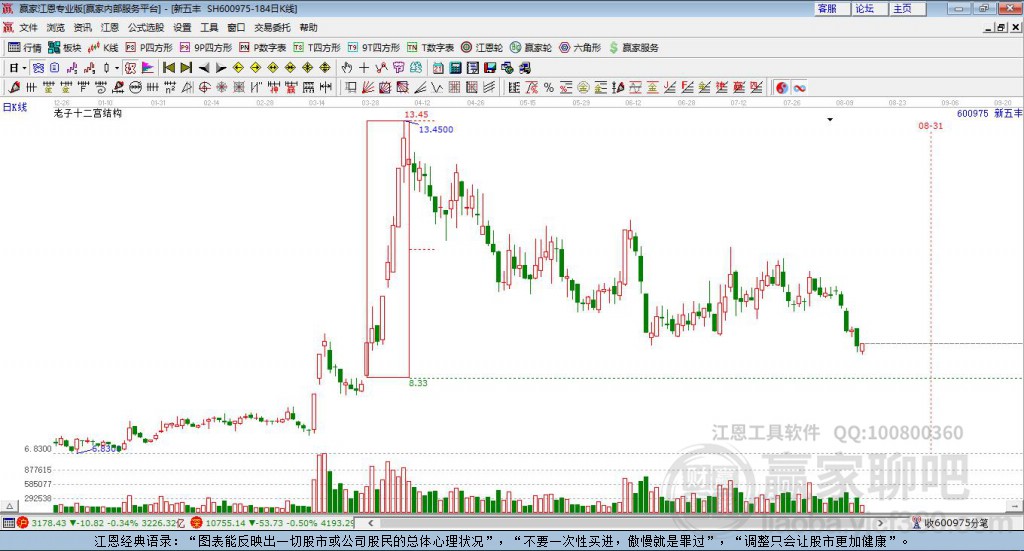Open the P四方形 tool

pyautogui.click(x=149, y=48)
